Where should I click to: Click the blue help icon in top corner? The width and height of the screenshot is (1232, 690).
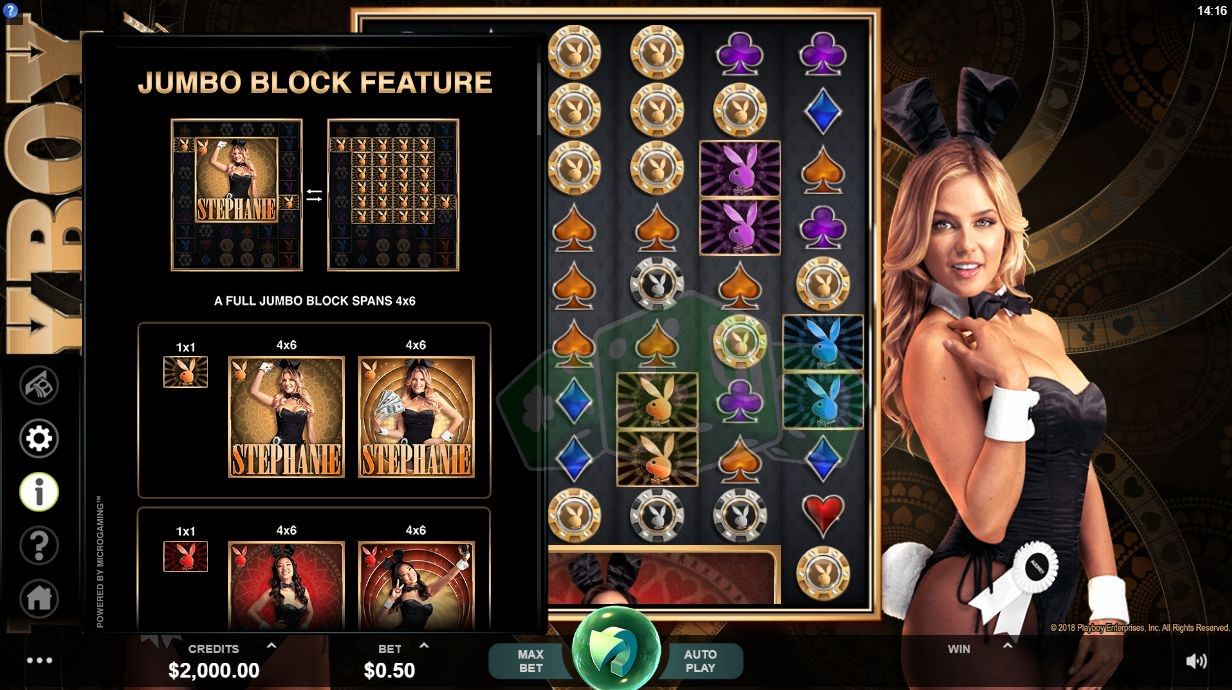click(x=11, y=10)
